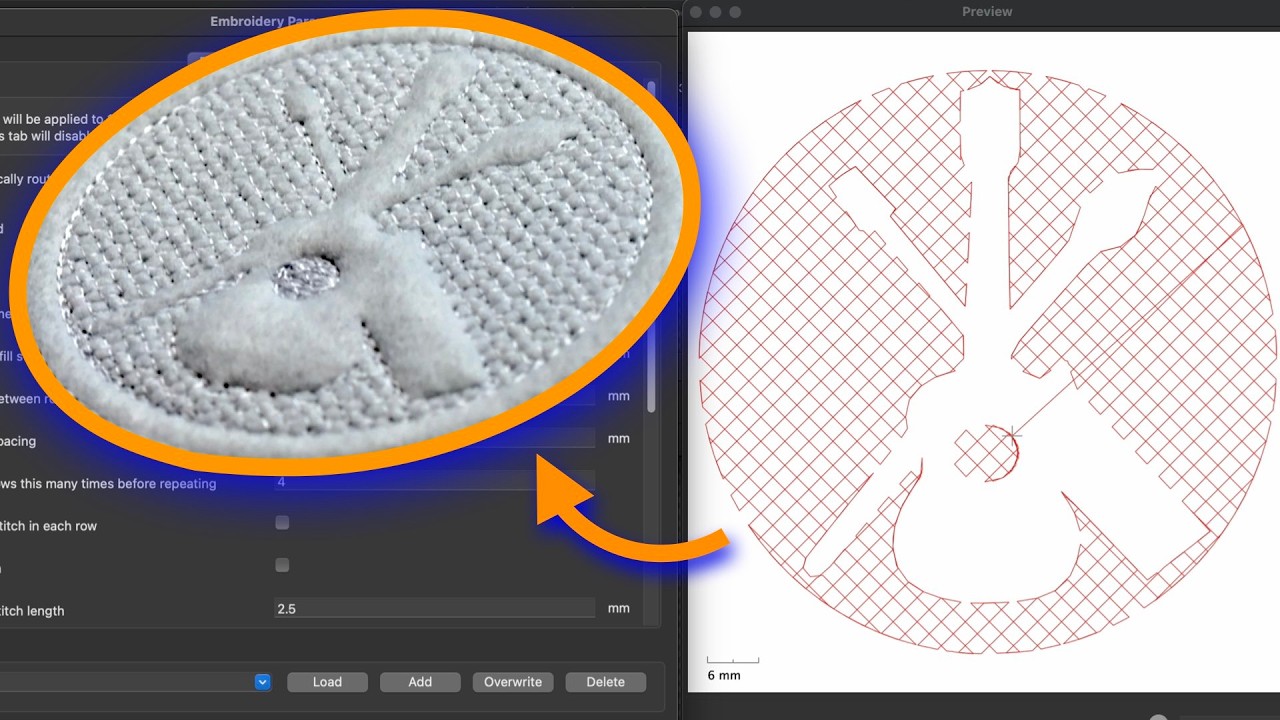
Task: Click 'ws this many times before repeating' label
Action: pyautogui.click(x=108, y=483)
